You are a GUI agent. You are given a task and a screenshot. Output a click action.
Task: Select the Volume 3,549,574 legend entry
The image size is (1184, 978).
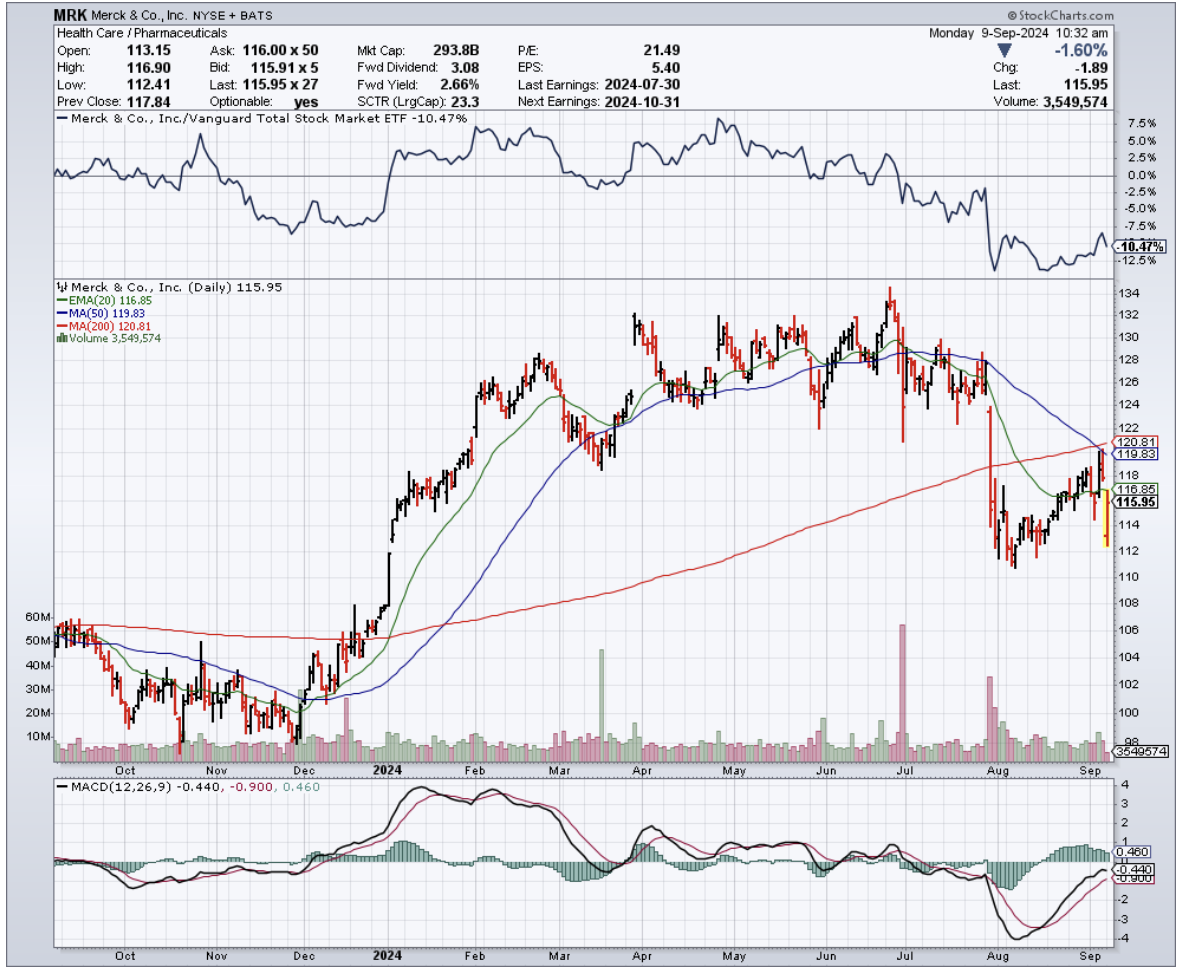coord(115,338)
